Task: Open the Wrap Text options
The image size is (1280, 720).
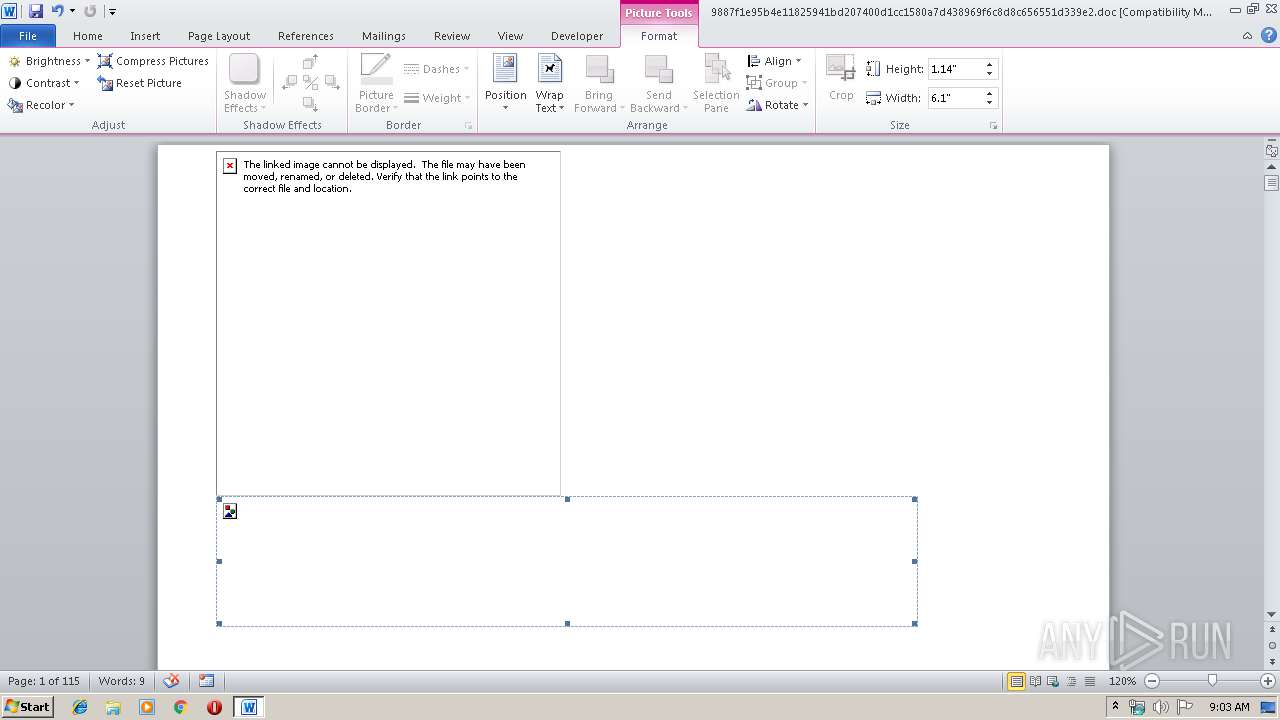Action: coord(549,83)
